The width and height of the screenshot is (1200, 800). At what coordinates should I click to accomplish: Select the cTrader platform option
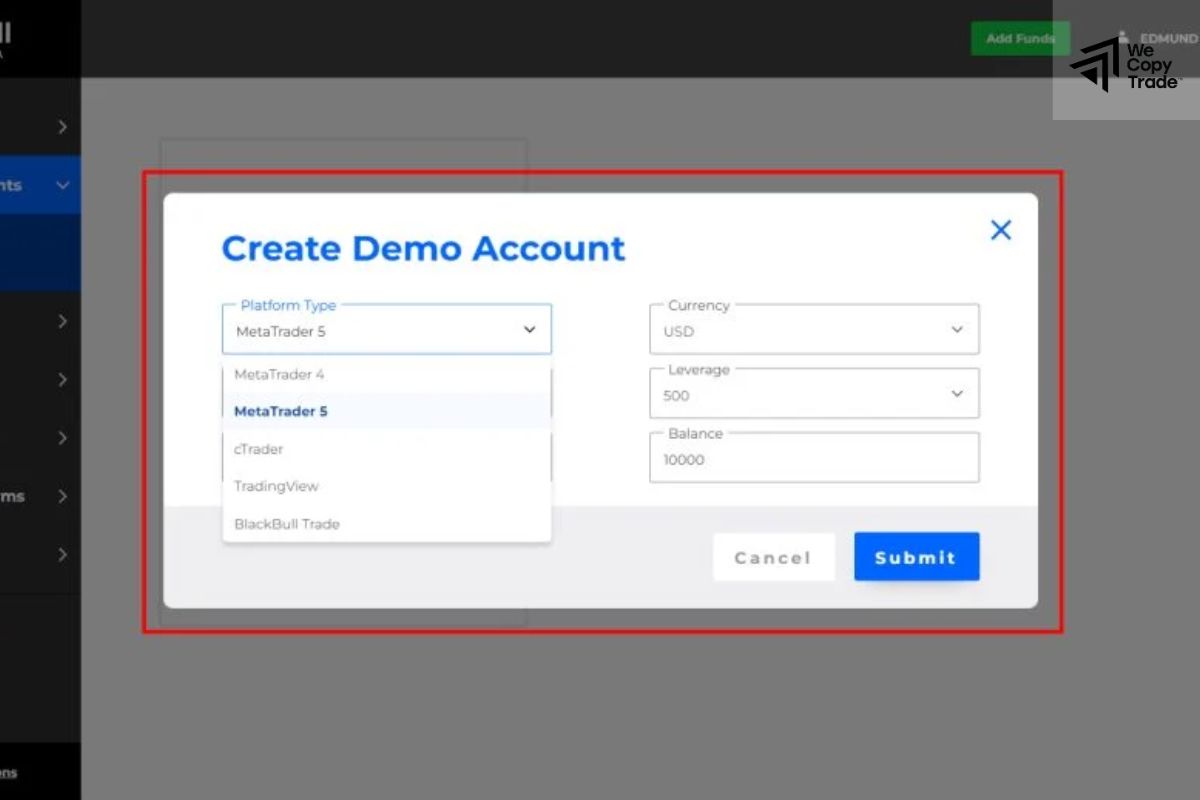258,449
